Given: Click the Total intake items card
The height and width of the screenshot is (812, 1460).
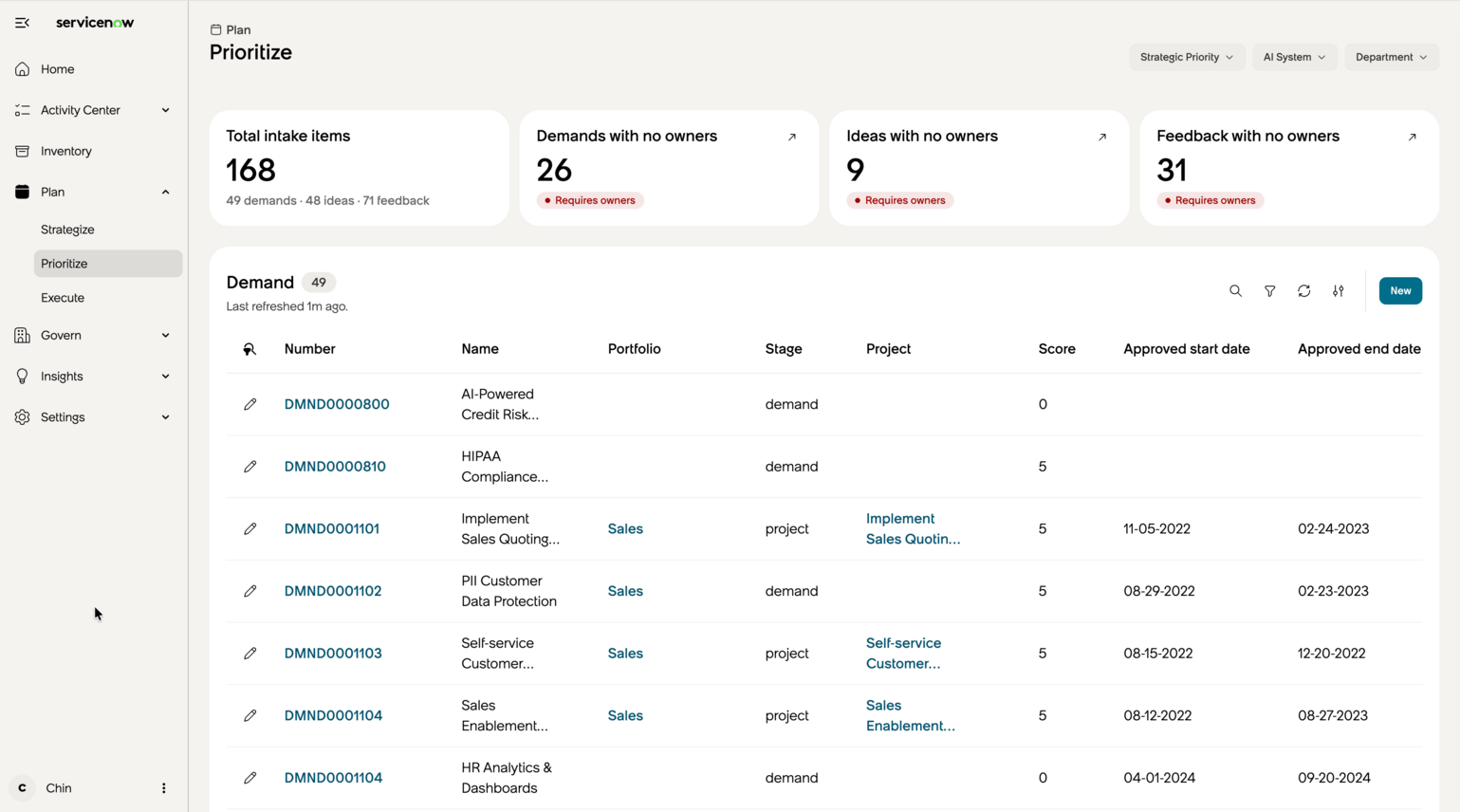Looking at the screenshot, I should click(x=359, y=168).
